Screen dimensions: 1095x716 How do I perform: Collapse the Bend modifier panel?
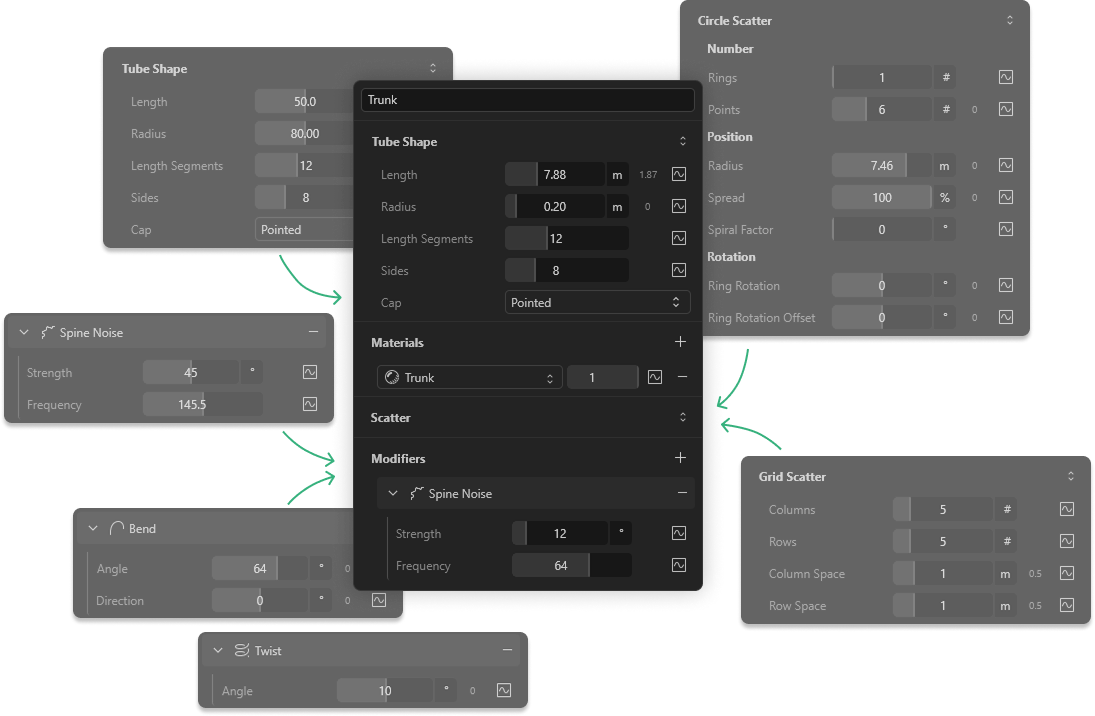click(x=93, y=529)
